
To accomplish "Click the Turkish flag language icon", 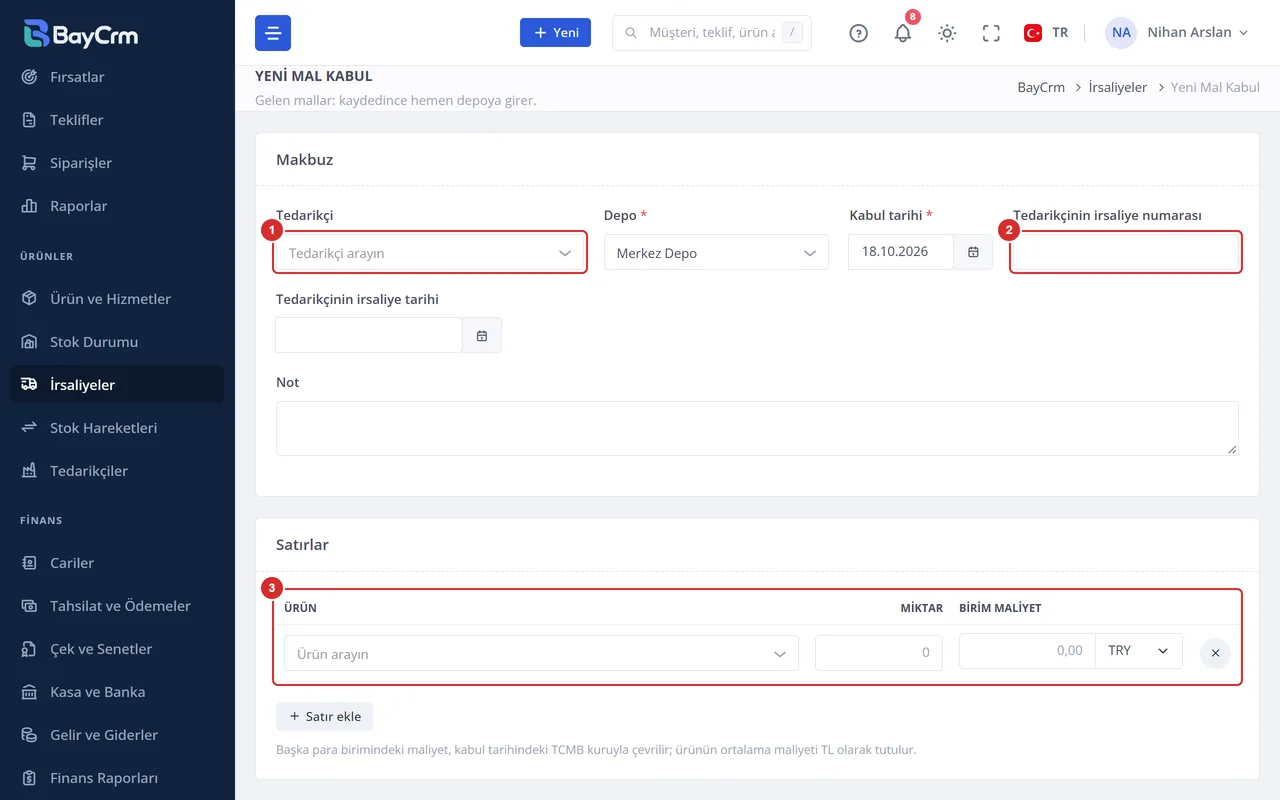I will (x=1033, y=33).
